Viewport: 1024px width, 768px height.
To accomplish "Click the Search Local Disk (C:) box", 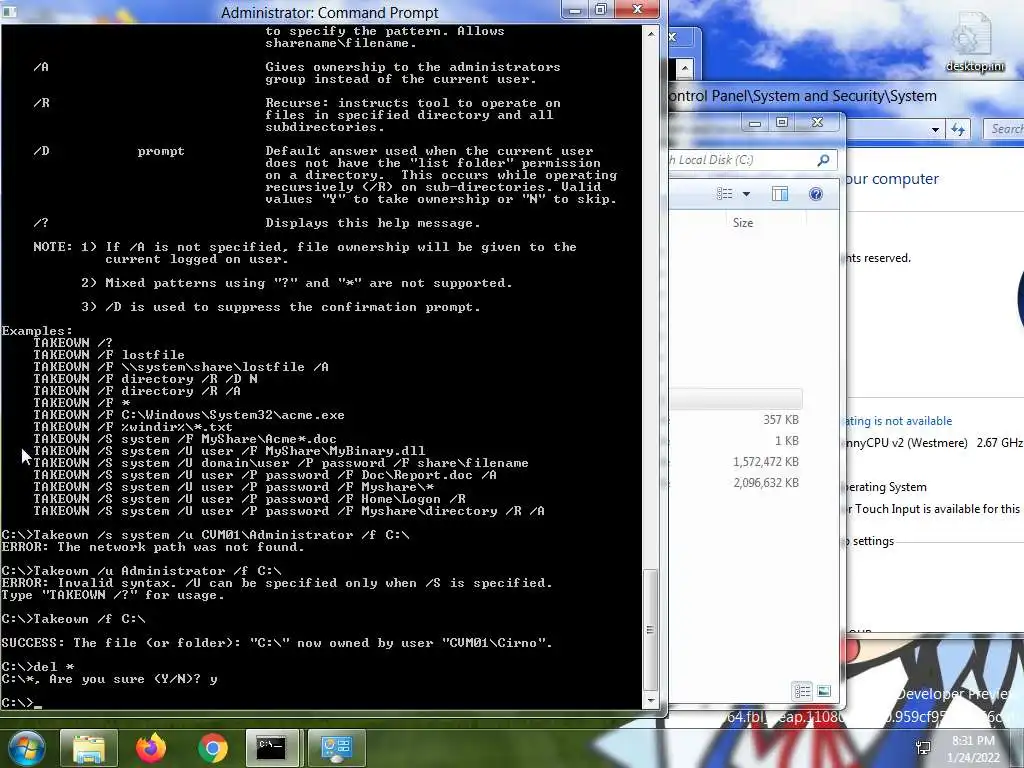I will [751, 160].
